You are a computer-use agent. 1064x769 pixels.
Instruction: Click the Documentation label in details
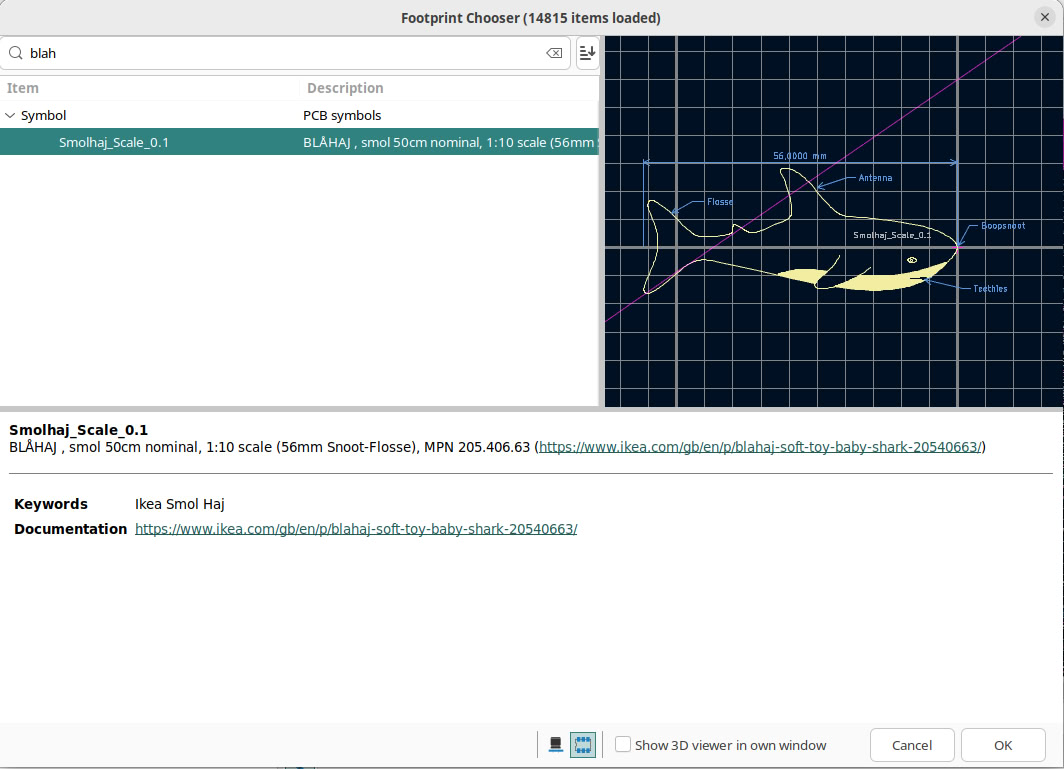pos(71,529)
